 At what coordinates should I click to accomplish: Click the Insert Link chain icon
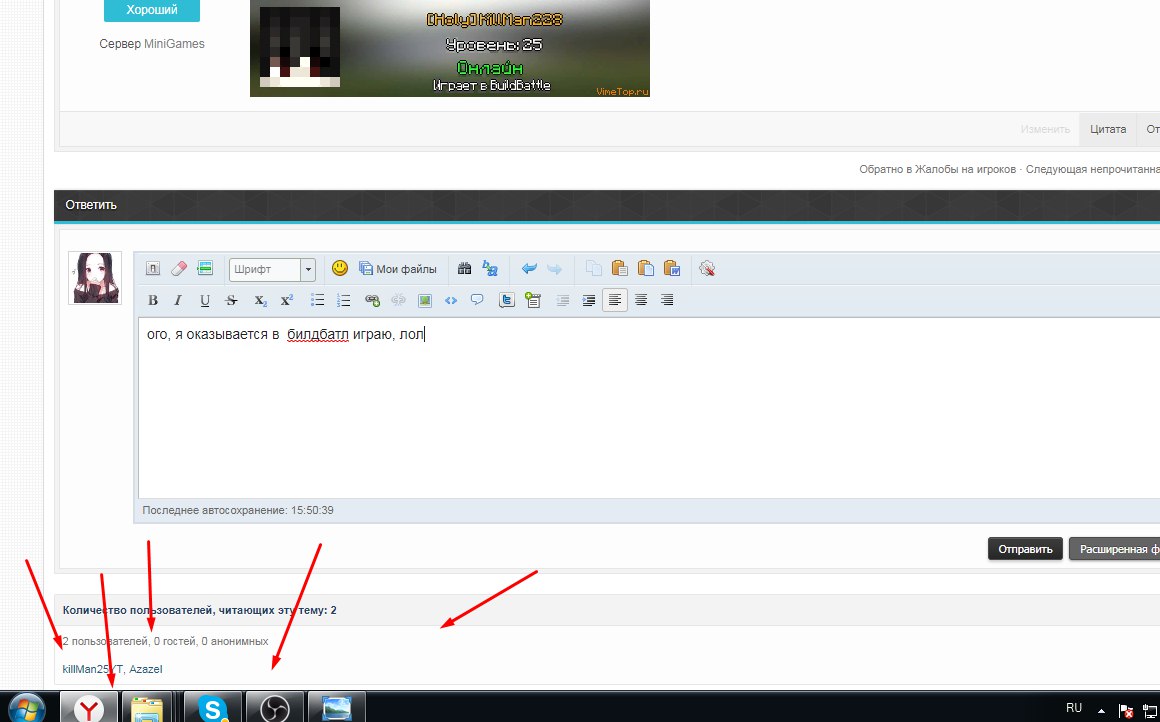point(372,300)
